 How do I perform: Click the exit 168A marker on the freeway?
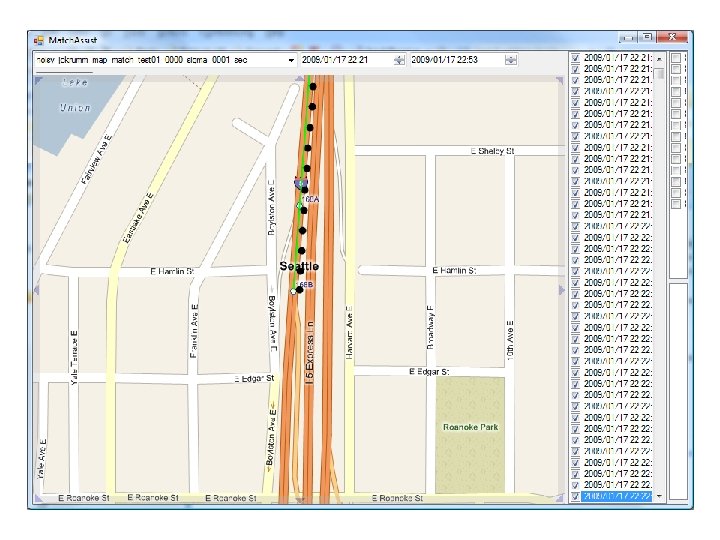coord(312,199)
